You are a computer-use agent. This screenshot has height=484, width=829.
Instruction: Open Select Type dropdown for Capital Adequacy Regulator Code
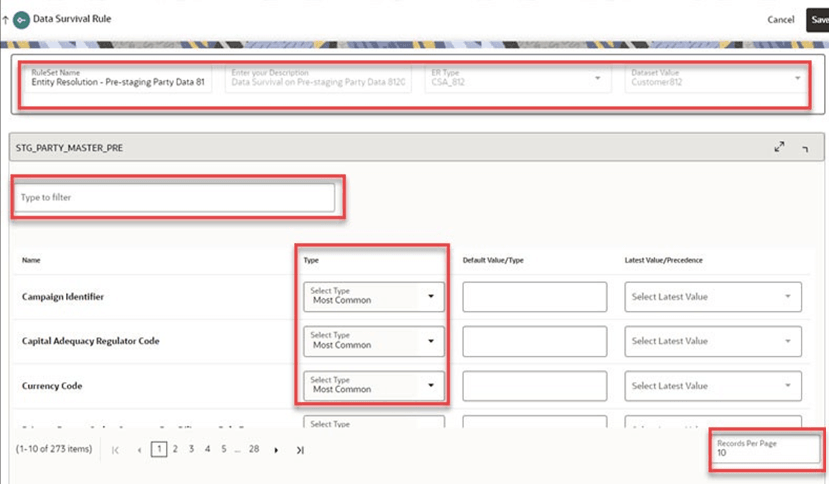pos(374,341)
